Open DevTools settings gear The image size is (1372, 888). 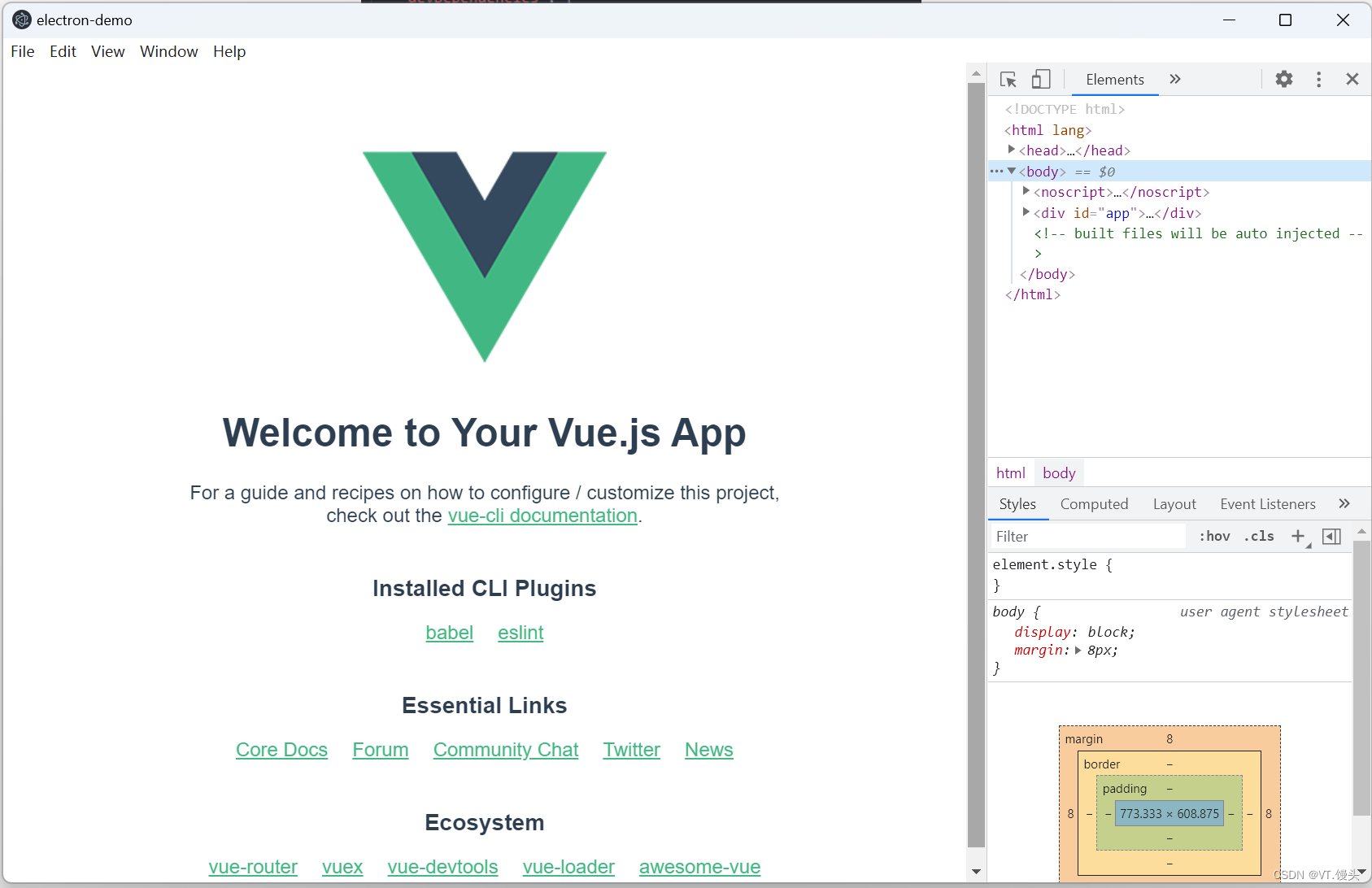(x=1284, y=79)
